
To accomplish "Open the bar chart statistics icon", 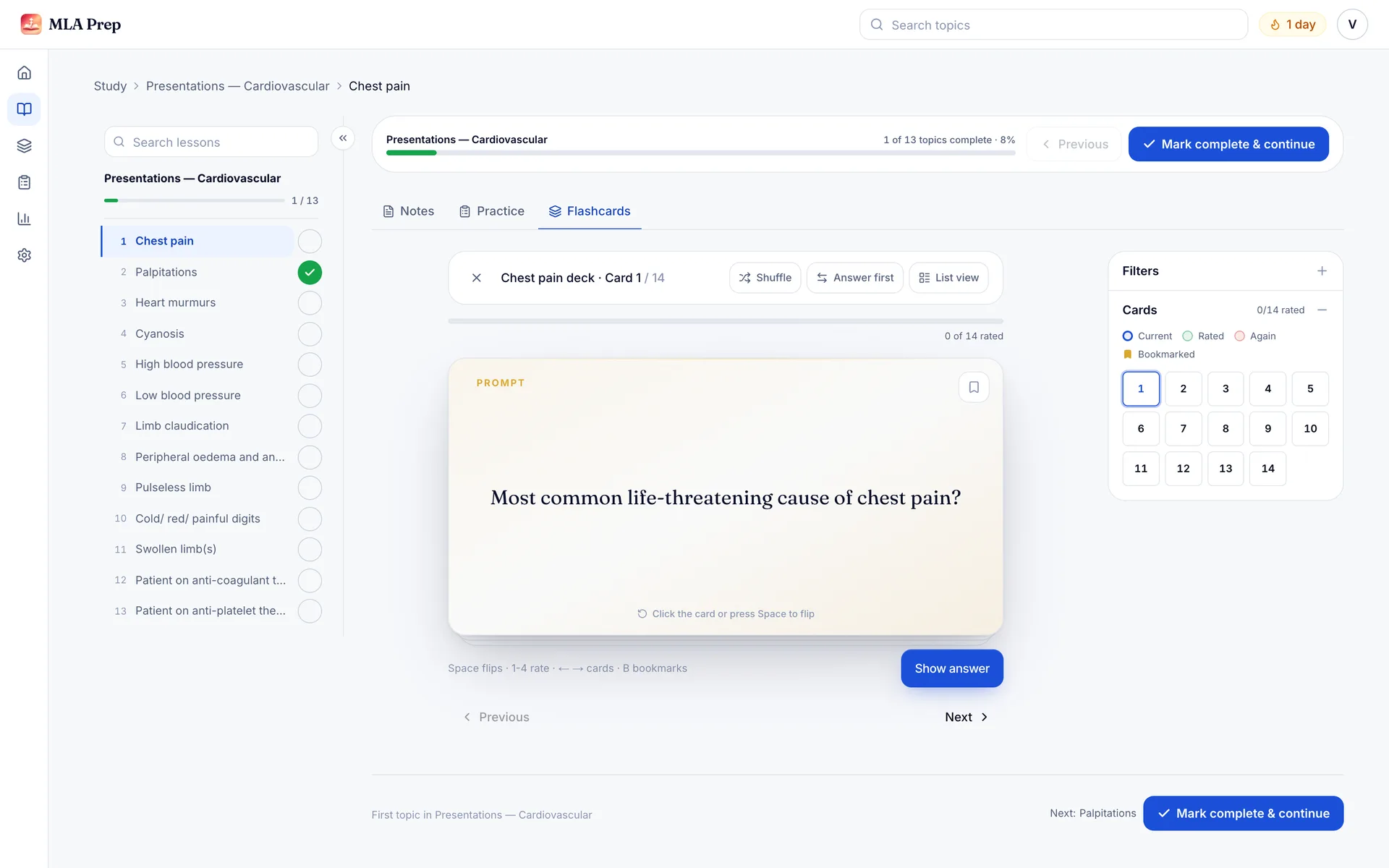I will click(24, 218).
